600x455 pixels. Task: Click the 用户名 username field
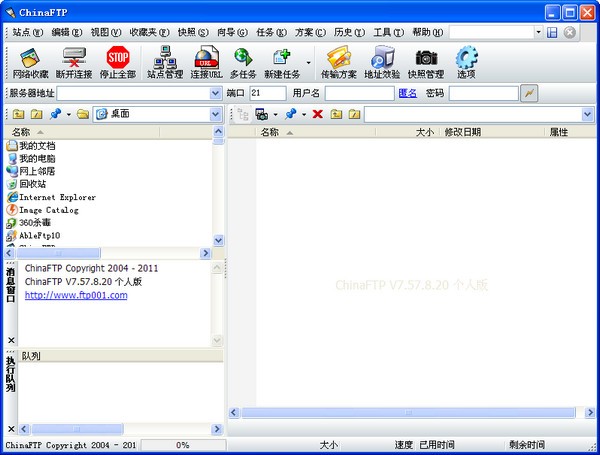pos(360,93)
